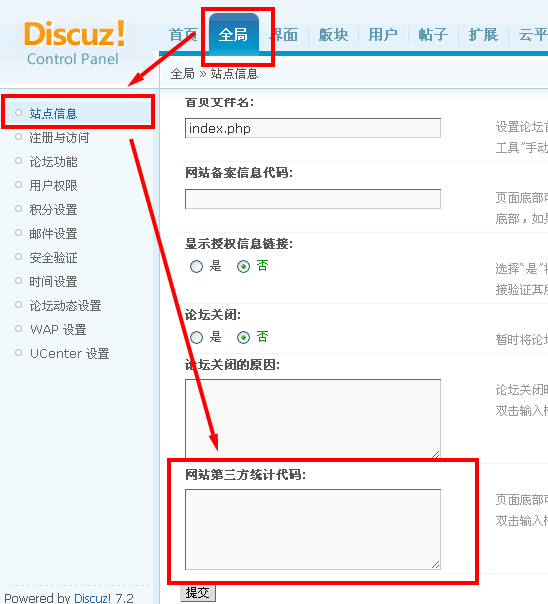The image size is (548, 604).
Task: Click the 网站备案信息代码 input field
Action: click(313, 199)
